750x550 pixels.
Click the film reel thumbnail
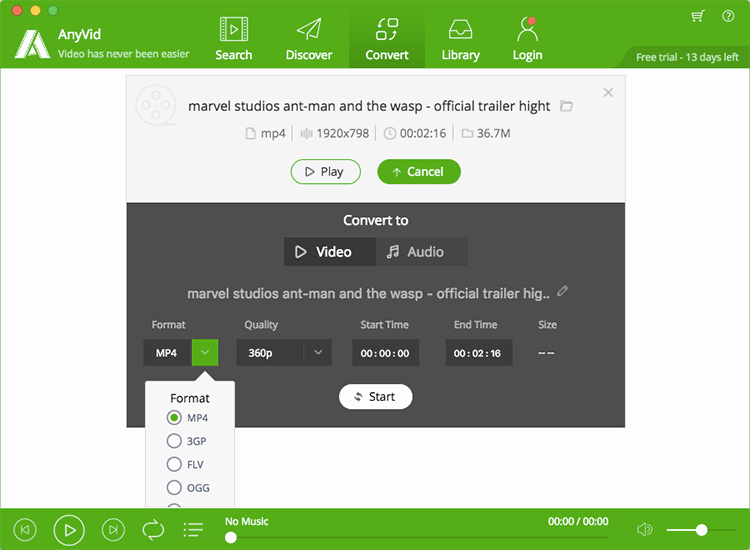(156, 105)
